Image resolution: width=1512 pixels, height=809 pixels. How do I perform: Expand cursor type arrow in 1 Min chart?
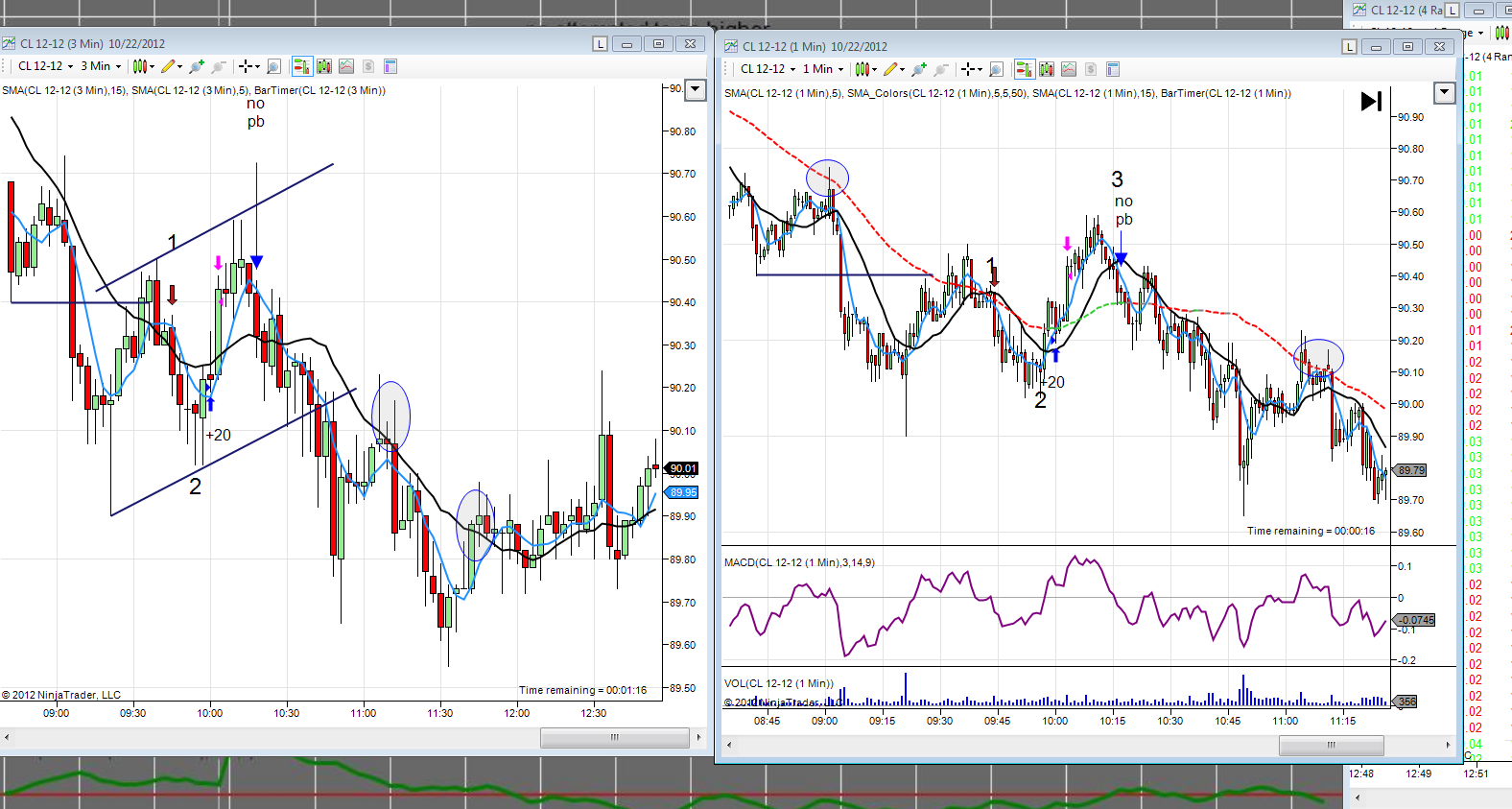pyautogui.click(x=980, y=70)
